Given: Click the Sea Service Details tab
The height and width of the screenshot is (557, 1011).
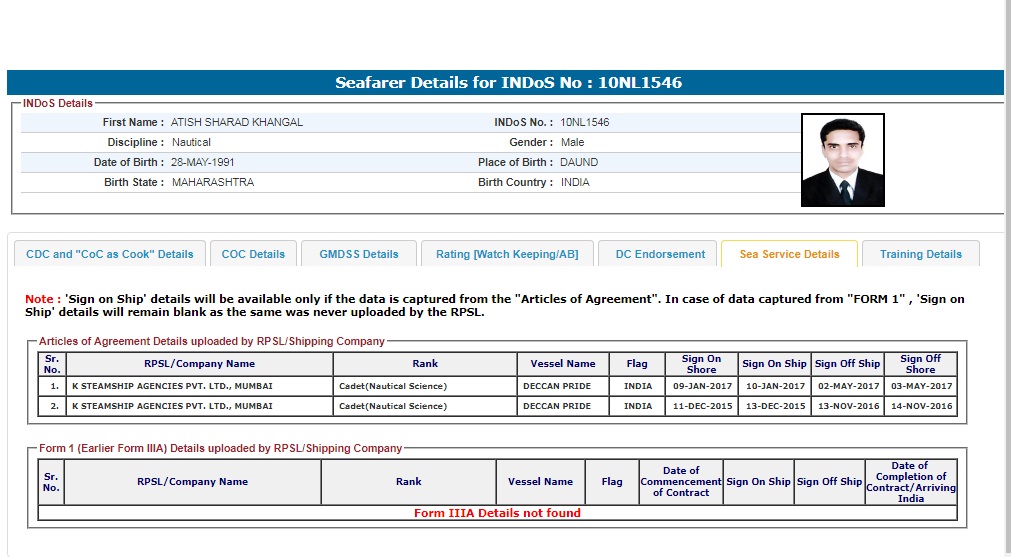Looking at the screenshot, I should pos(789,254).
